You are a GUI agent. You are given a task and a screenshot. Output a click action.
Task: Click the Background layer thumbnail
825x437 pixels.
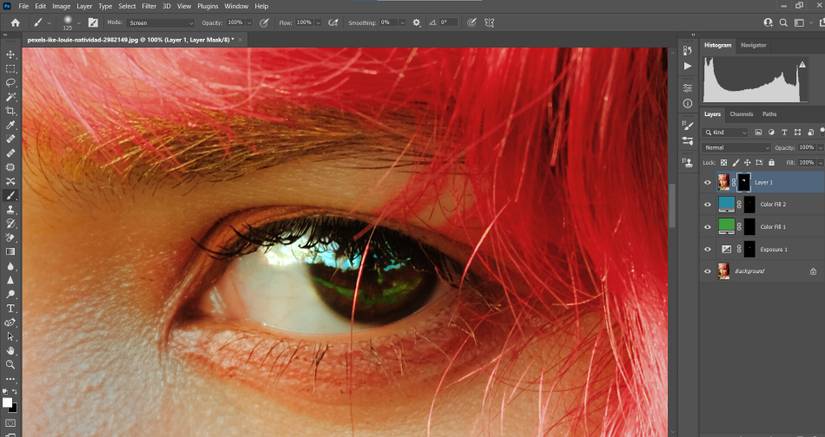(x=724, y=271)
